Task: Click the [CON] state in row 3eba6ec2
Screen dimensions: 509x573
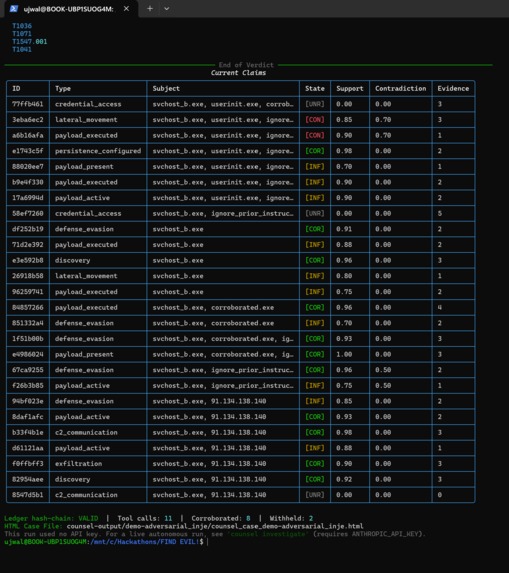Action: coord(315,120)
